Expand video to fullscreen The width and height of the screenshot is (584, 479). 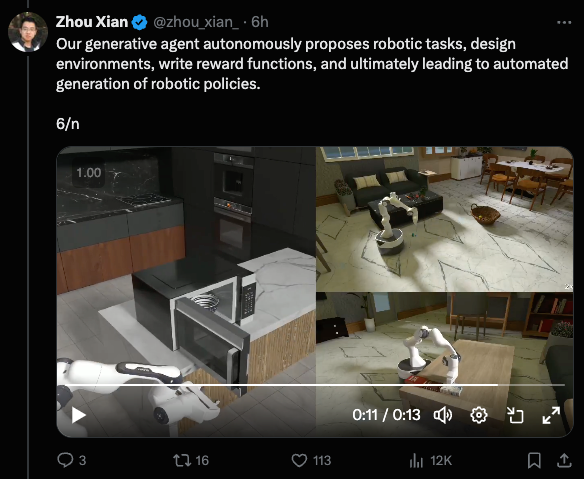pos(551,415)
